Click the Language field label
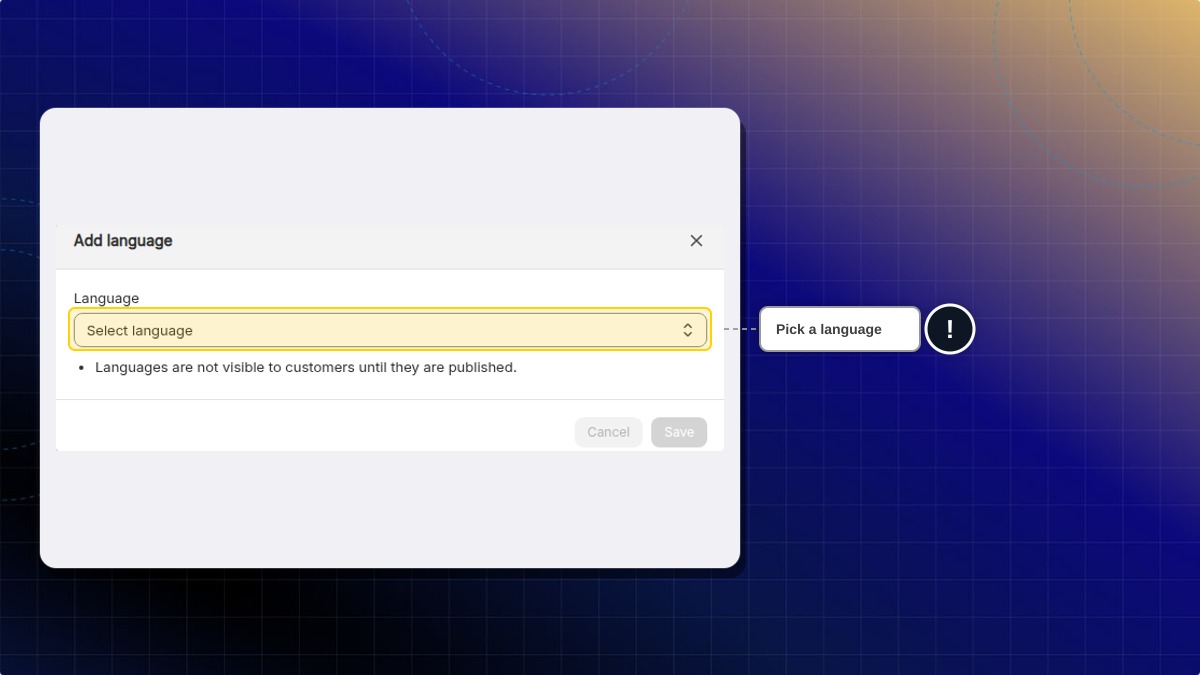 coord(106,298)
